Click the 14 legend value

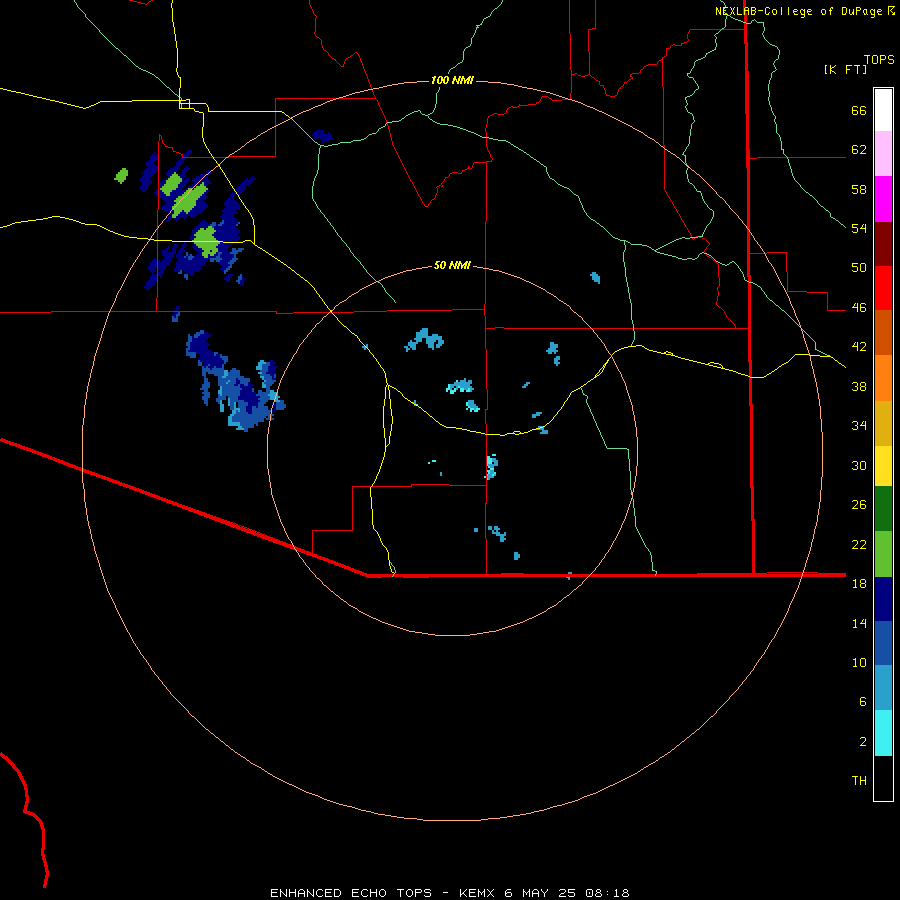tap(859, 623)
